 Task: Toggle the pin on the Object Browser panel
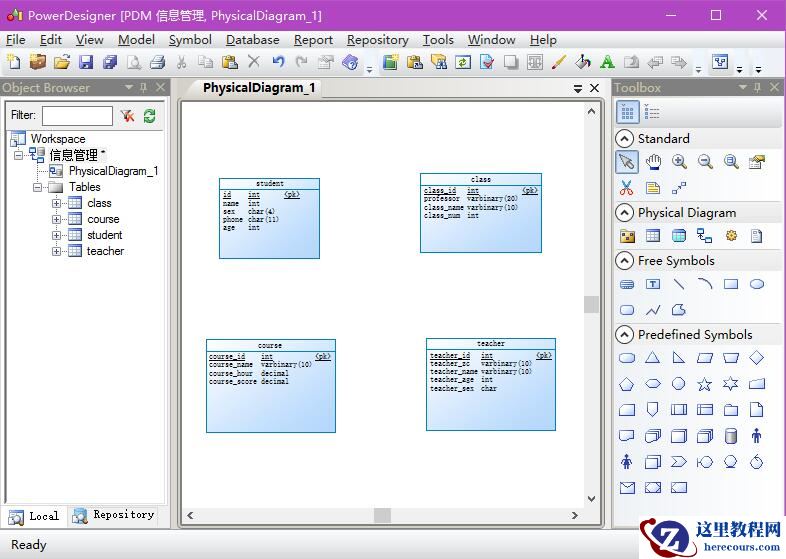tap(143, 88)
